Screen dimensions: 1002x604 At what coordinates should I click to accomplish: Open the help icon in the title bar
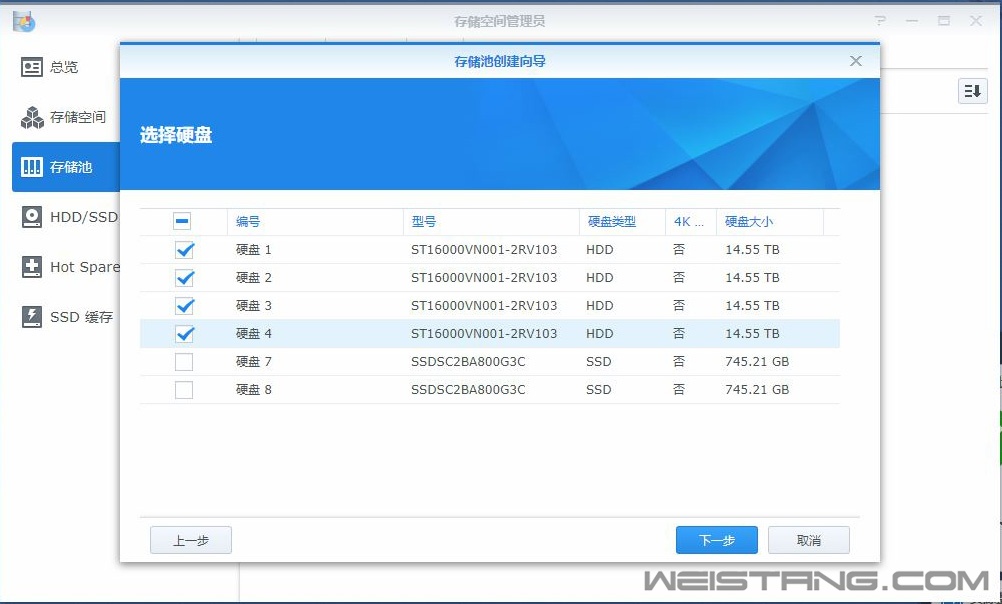pyautogui.click(x=879, y=20)
